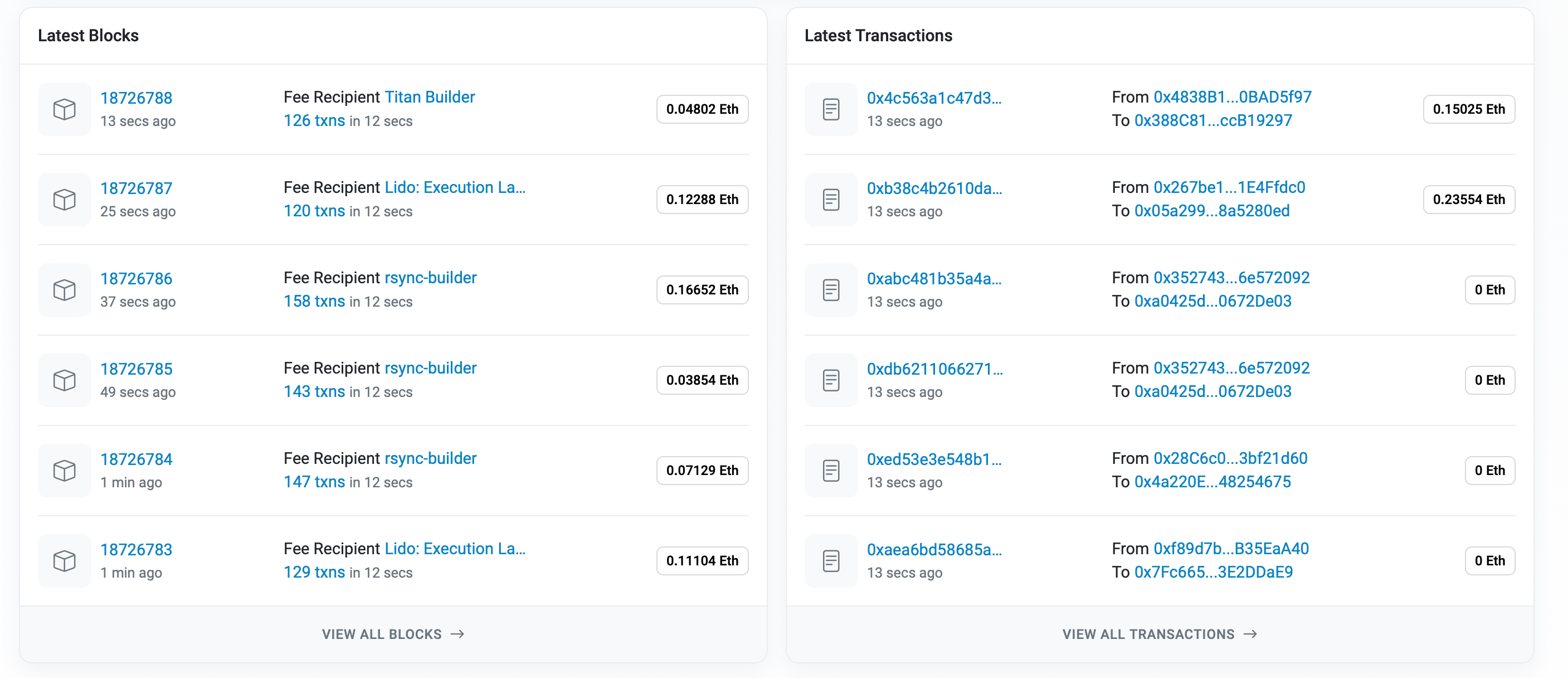
Task: Click the Latest Blocks heading
Action: [x=88, y=35]
